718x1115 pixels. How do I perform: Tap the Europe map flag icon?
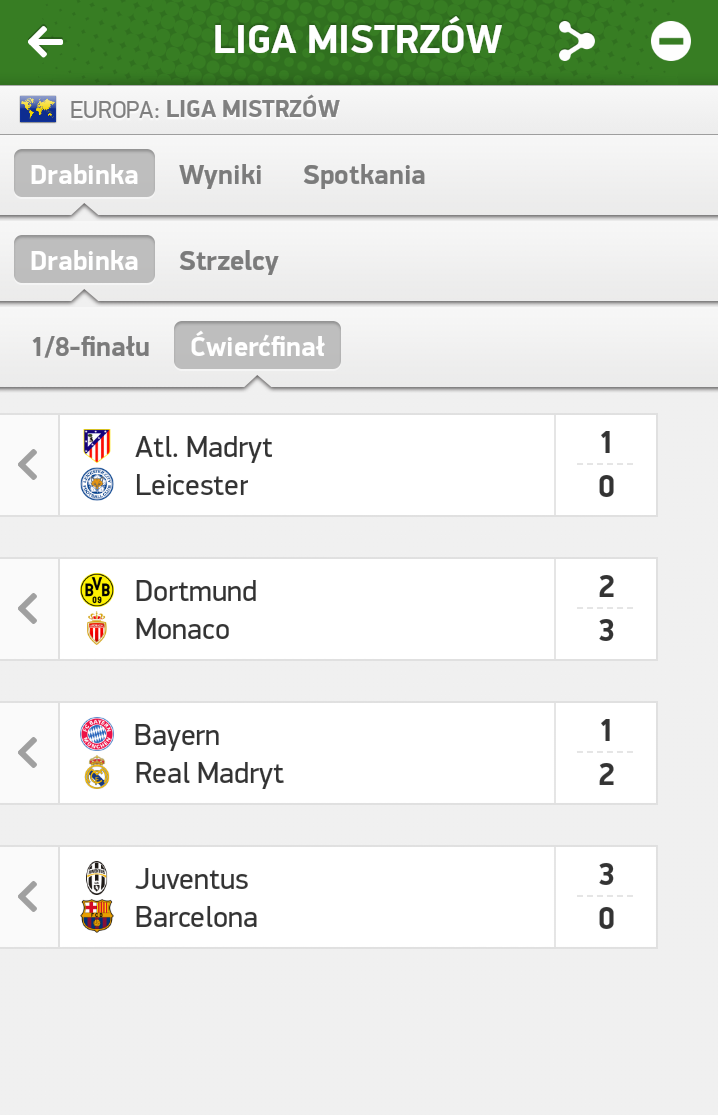38,109
